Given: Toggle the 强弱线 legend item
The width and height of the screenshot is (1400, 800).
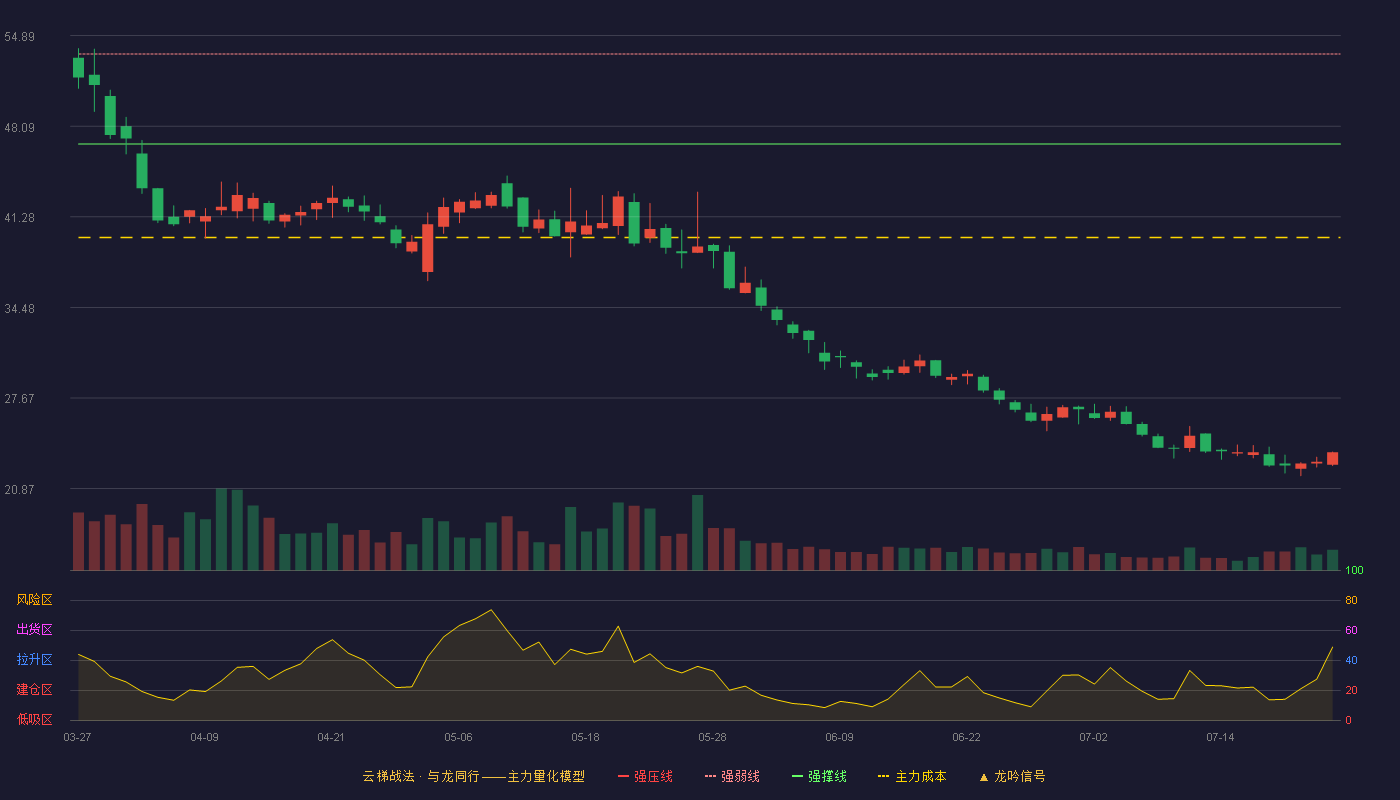Looking at the screenshot, I should pyautogui.click(x=732, y=776).
